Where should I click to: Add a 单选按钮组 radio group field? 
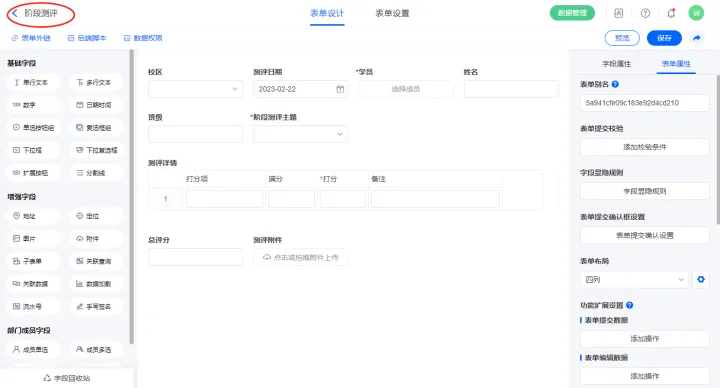[33, 128]
